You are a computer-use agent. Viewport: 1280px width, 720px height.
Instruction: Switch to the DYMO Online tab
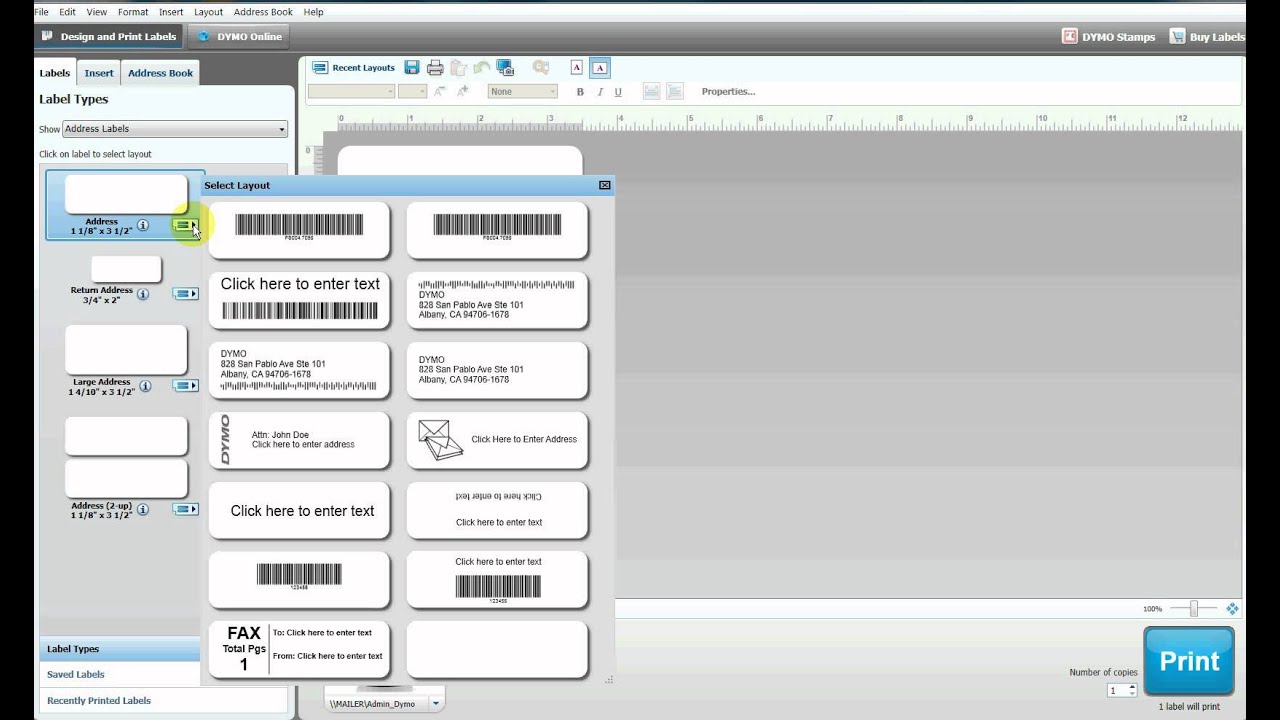pos(240,37)
